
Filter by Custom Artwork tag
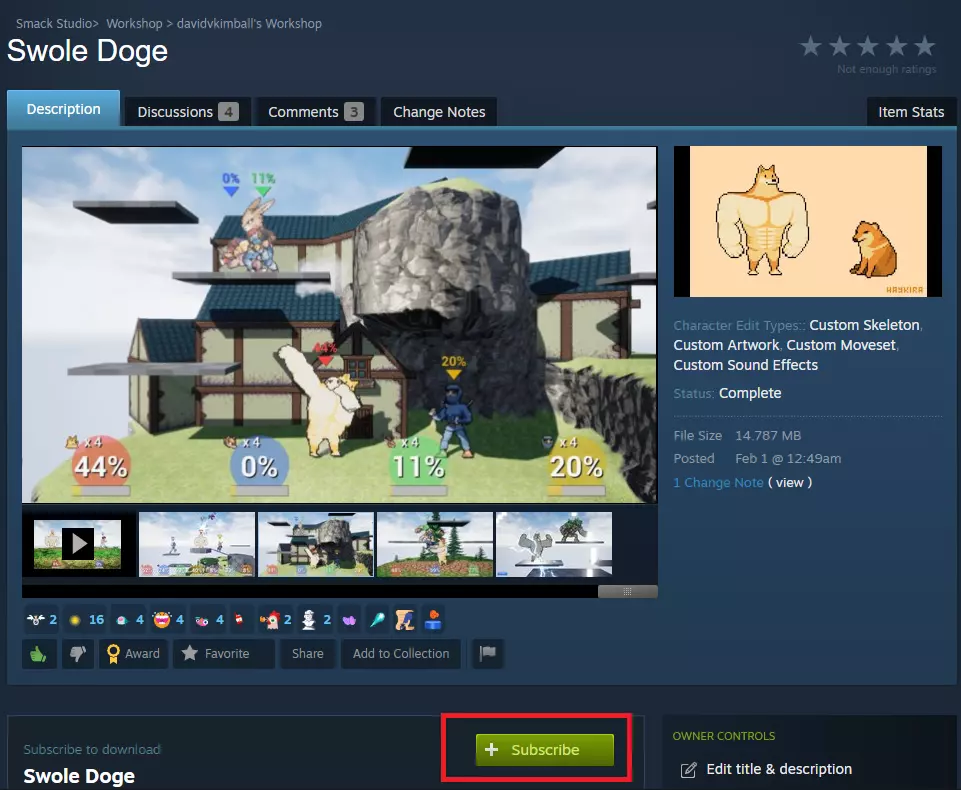[x=726, y=345]
